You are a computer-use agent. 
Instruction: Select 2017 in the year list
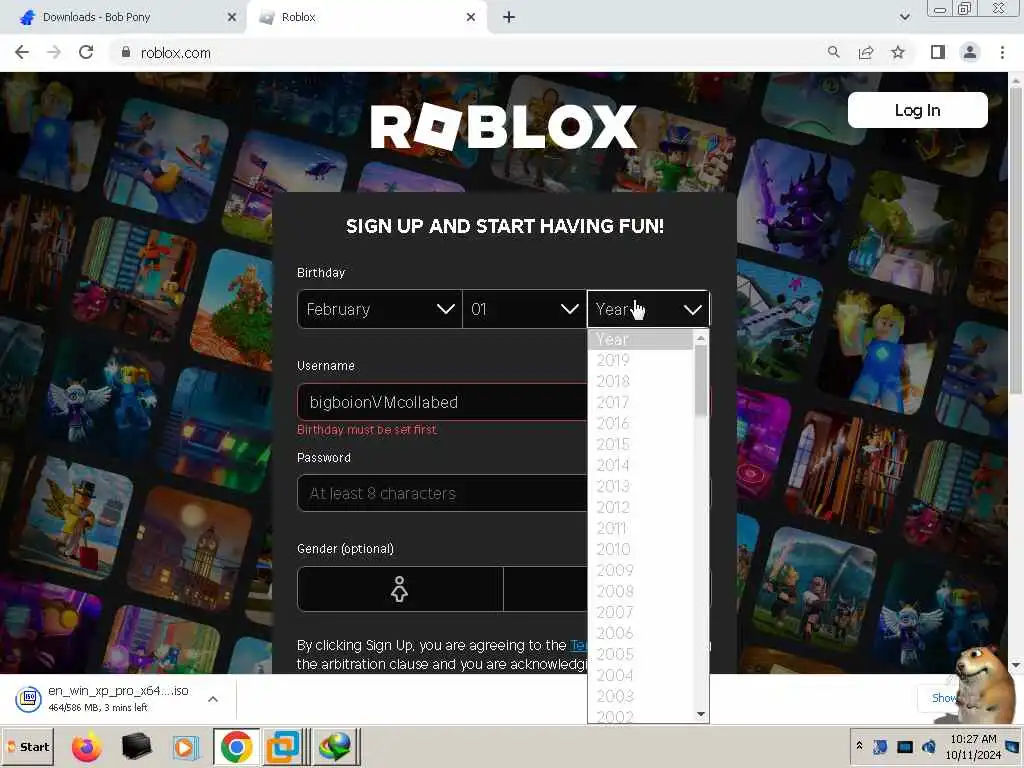pyautogui.click(x=640, y=402)
